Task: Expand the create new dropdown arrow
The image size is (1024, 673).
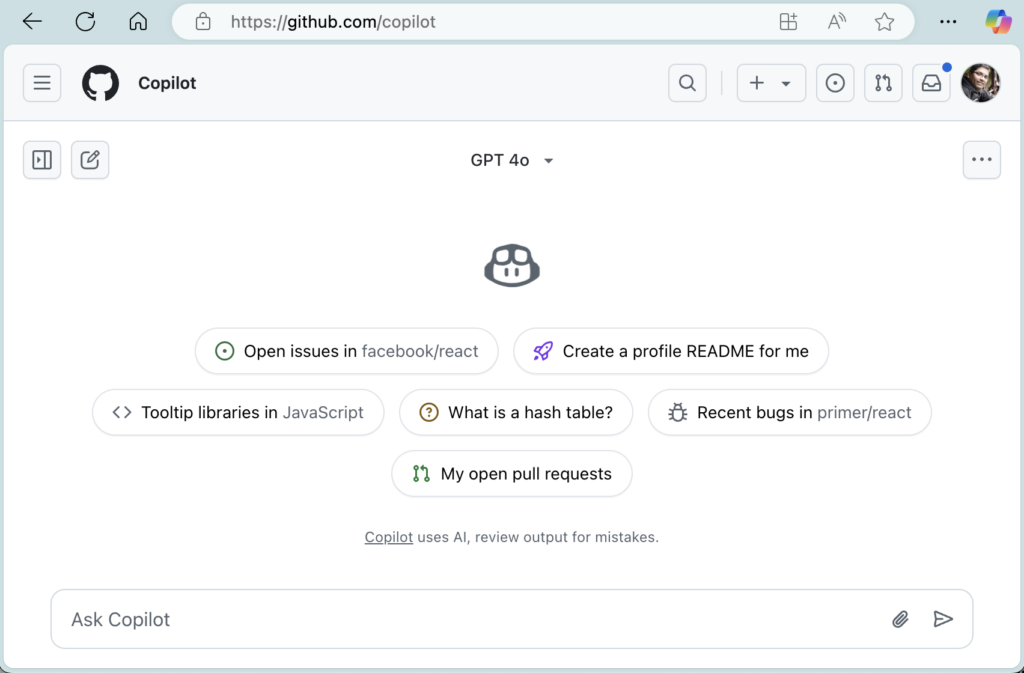Action: coord(784,83)
